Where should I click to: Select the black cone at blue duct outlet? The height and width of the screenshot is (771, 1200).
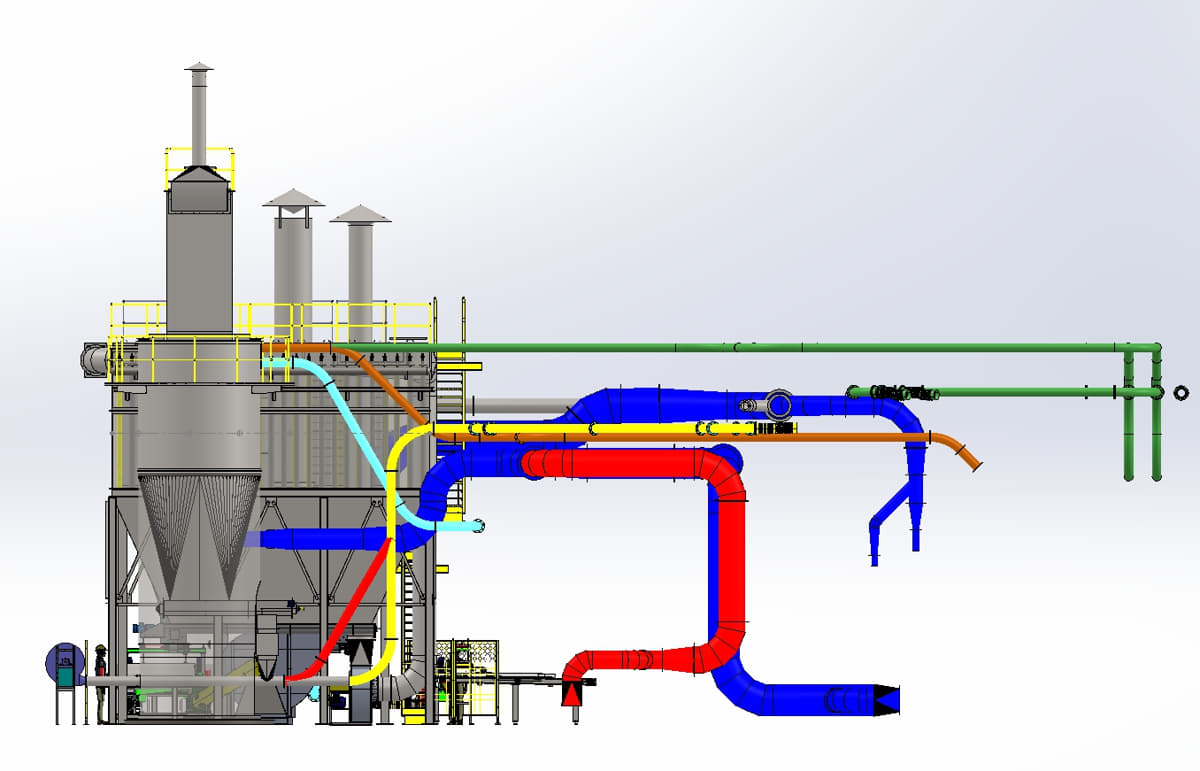(x=886, y=699)
